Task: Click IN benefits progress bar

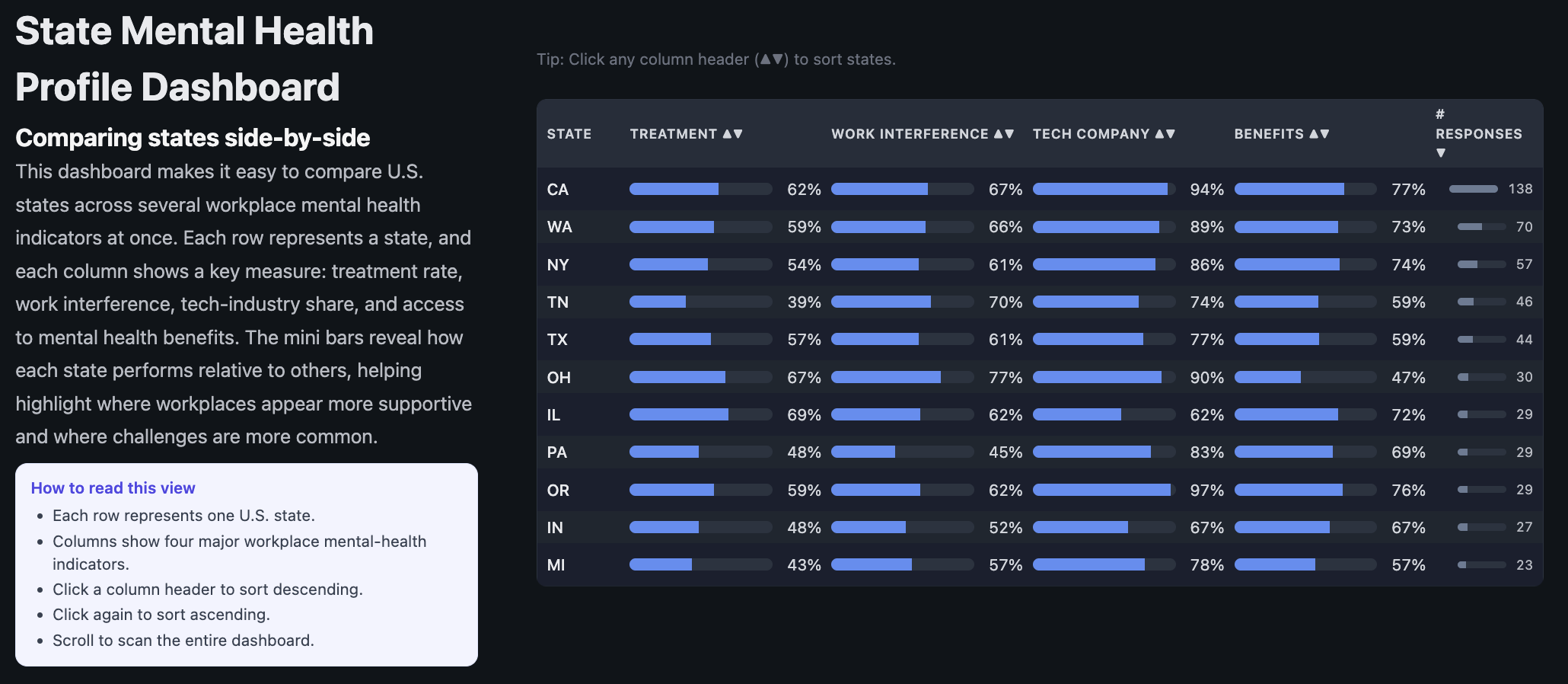Action: (1305, 527)
